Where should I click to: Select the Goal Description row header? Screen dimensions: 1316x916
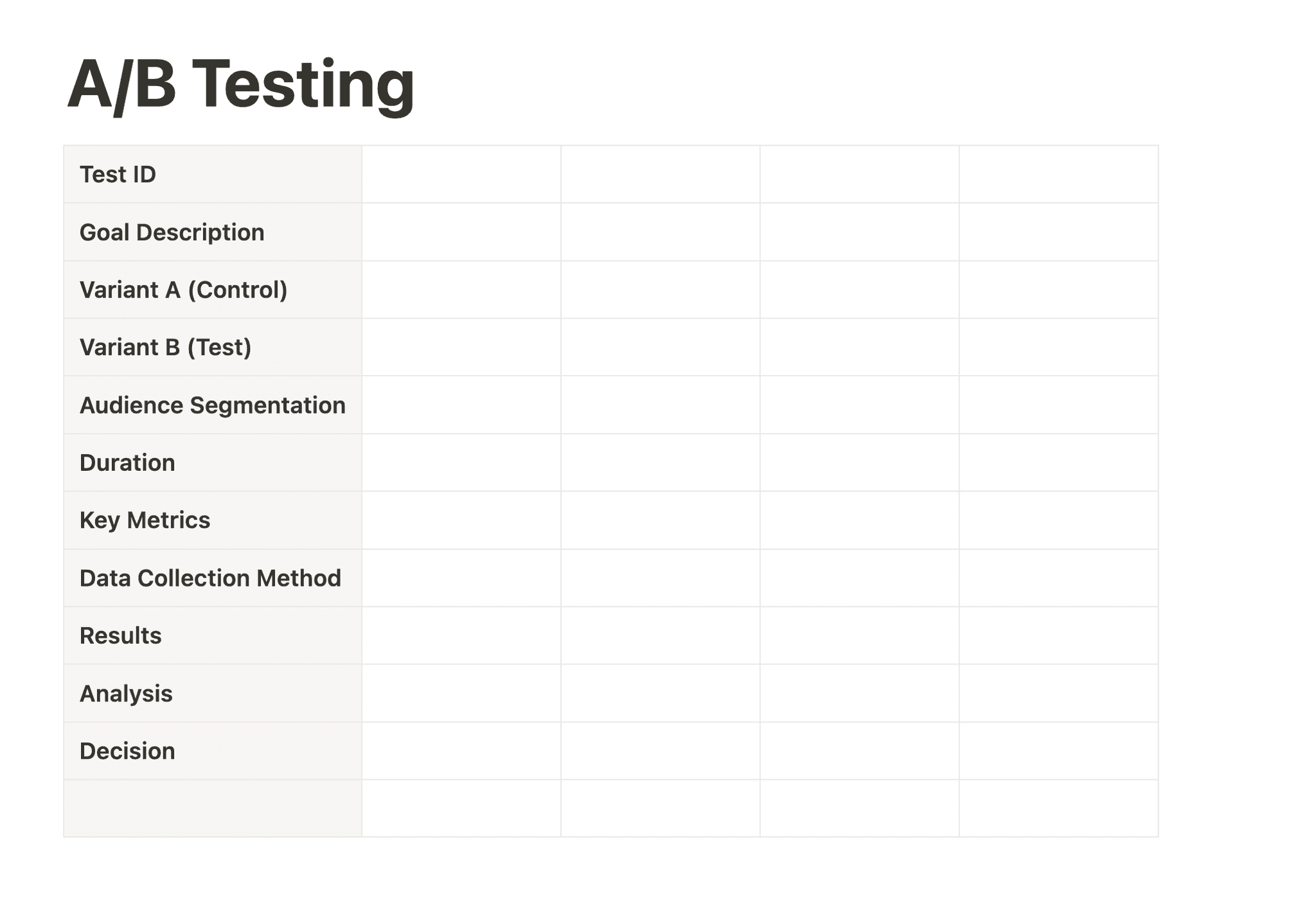[x=213, y=232]
